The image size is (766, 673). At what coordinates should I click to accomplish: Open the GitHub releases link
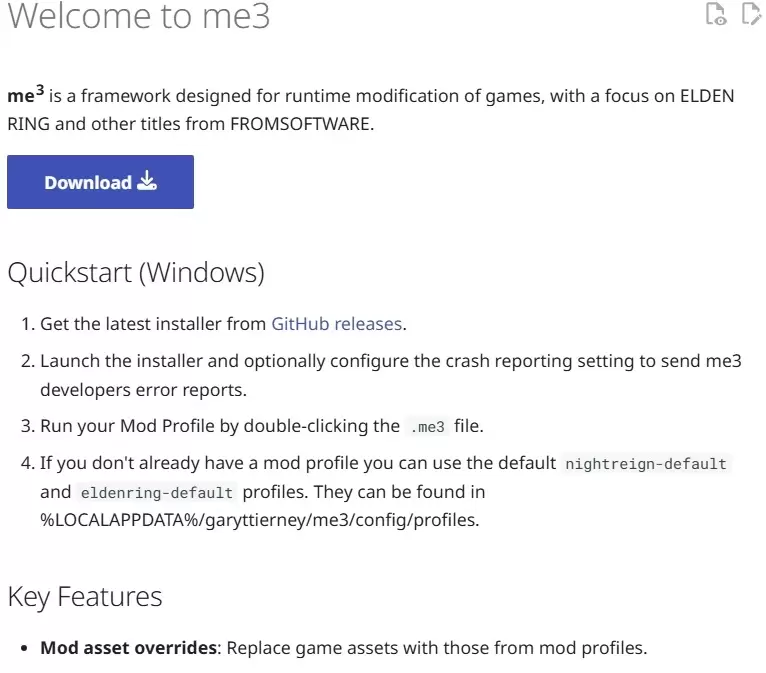click(336, 324)
